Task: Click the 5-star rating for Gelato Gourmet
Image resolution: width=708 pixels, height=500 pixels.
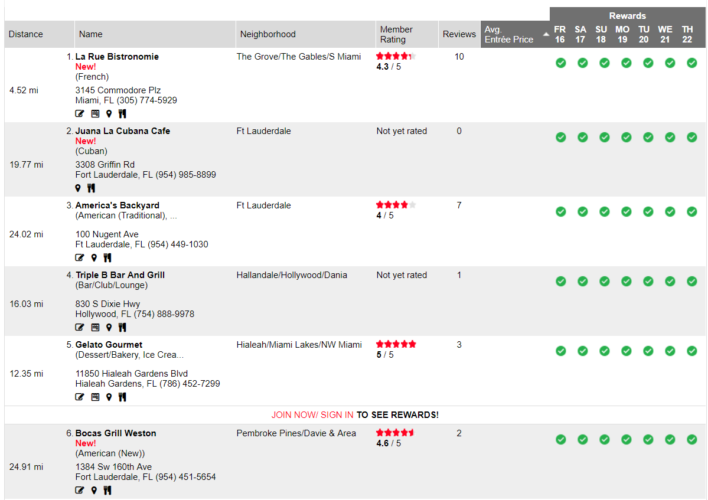Action: pyautogui.click(x=396, y=344)
